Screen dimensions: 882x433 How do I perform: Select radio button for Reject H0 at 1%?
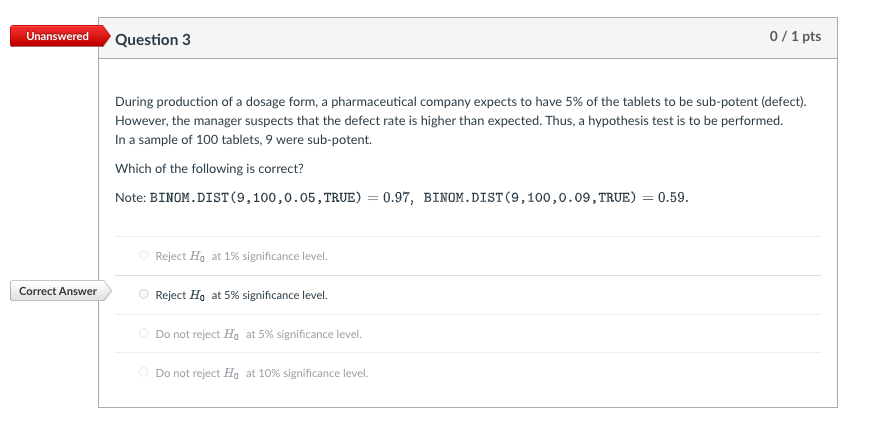point(144,256)
